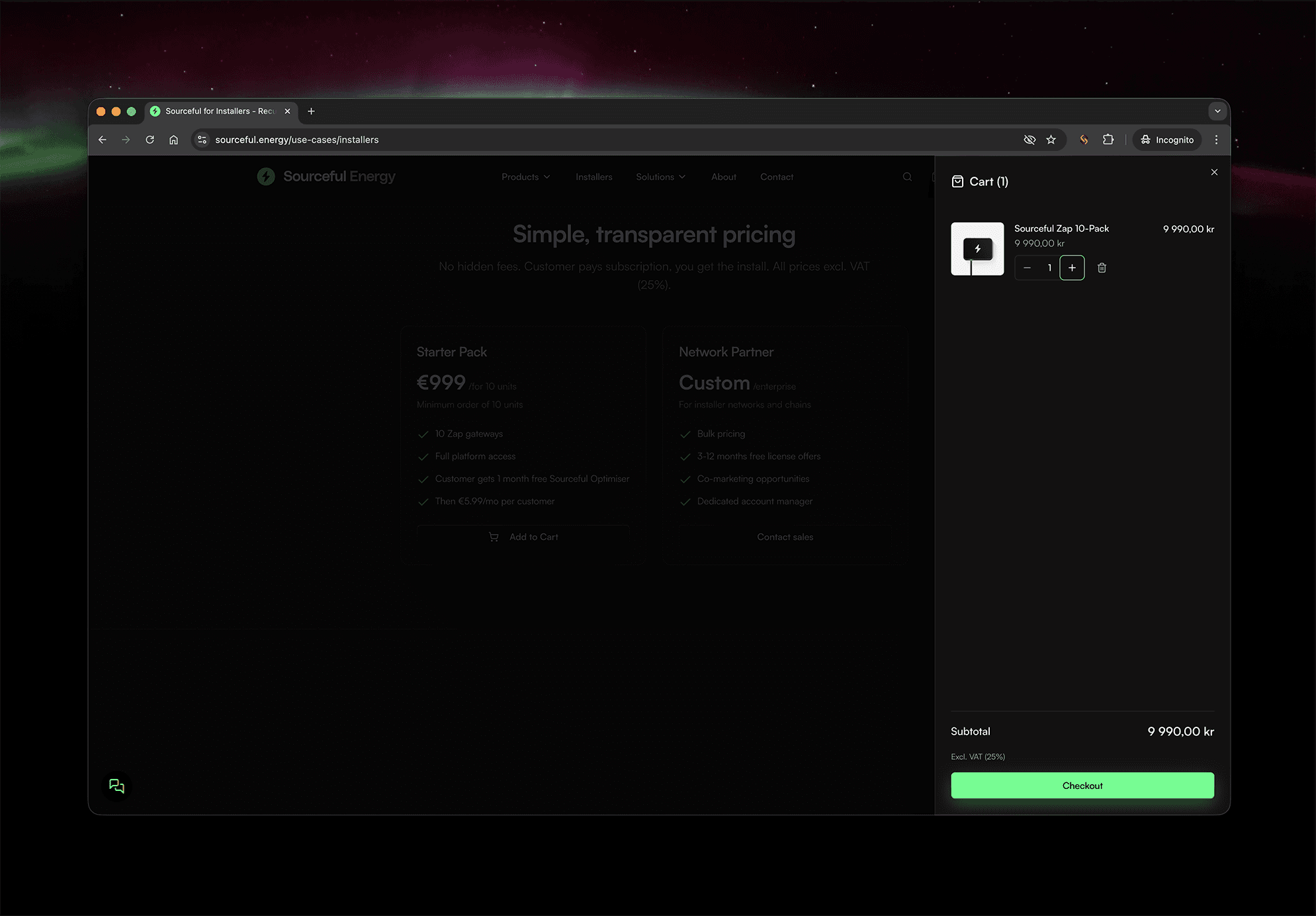Expand the tab search dropdown arrow
This screenshot has width=1316, height=916.
(x=1217, y=111)
